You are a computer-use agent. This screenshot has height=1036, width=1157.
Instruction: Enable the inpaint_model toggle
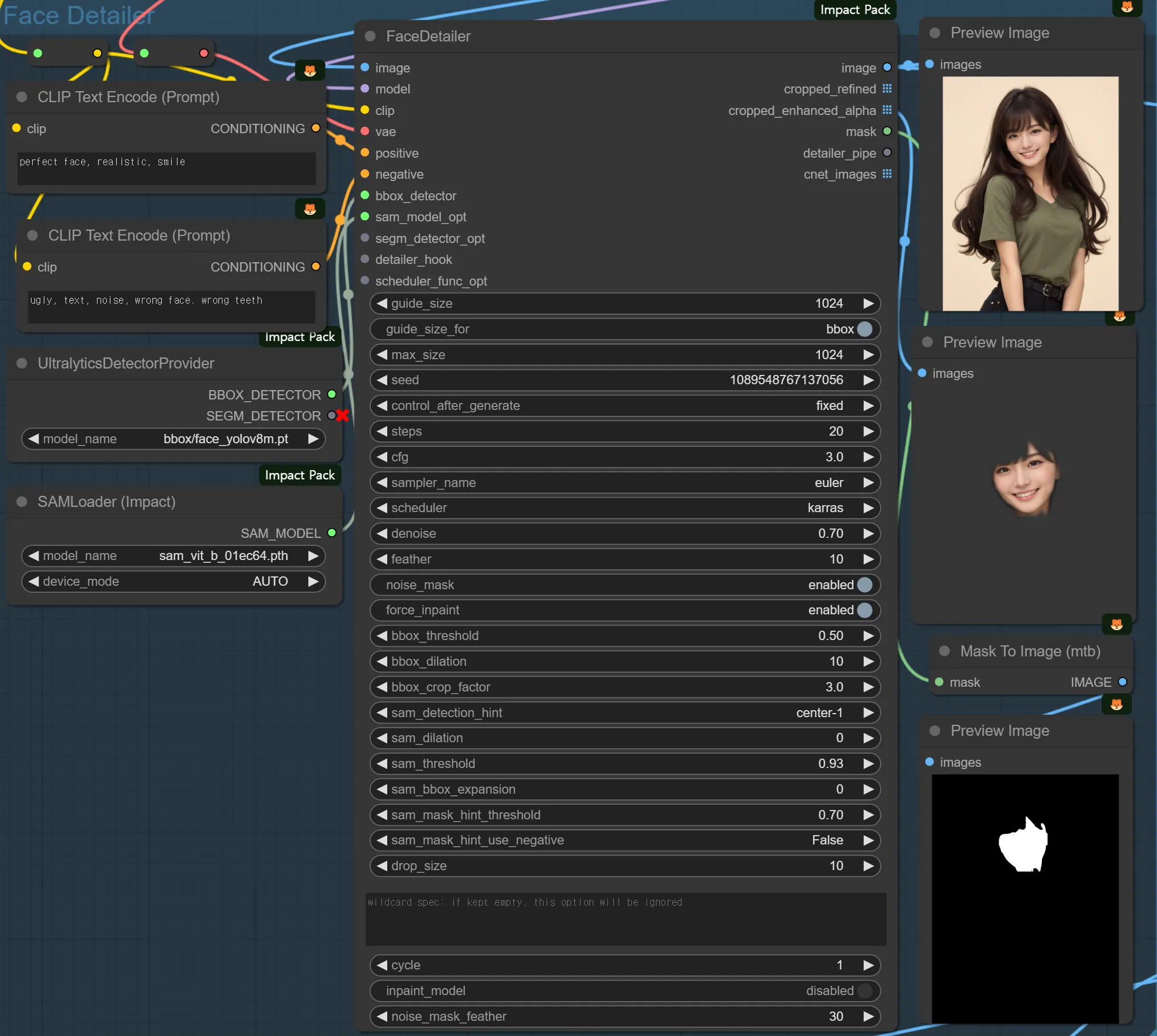coord(864,990)
